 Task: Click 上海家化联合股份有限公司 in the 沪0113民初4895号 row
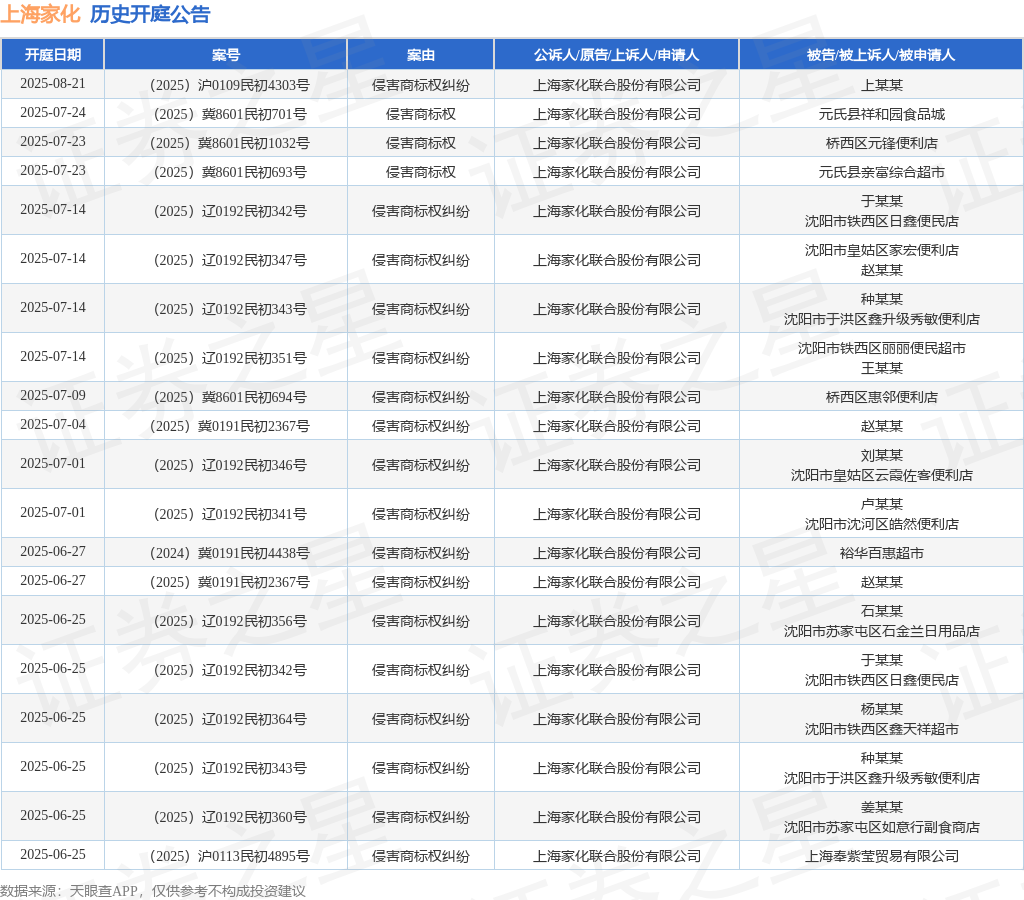point(616,856)
